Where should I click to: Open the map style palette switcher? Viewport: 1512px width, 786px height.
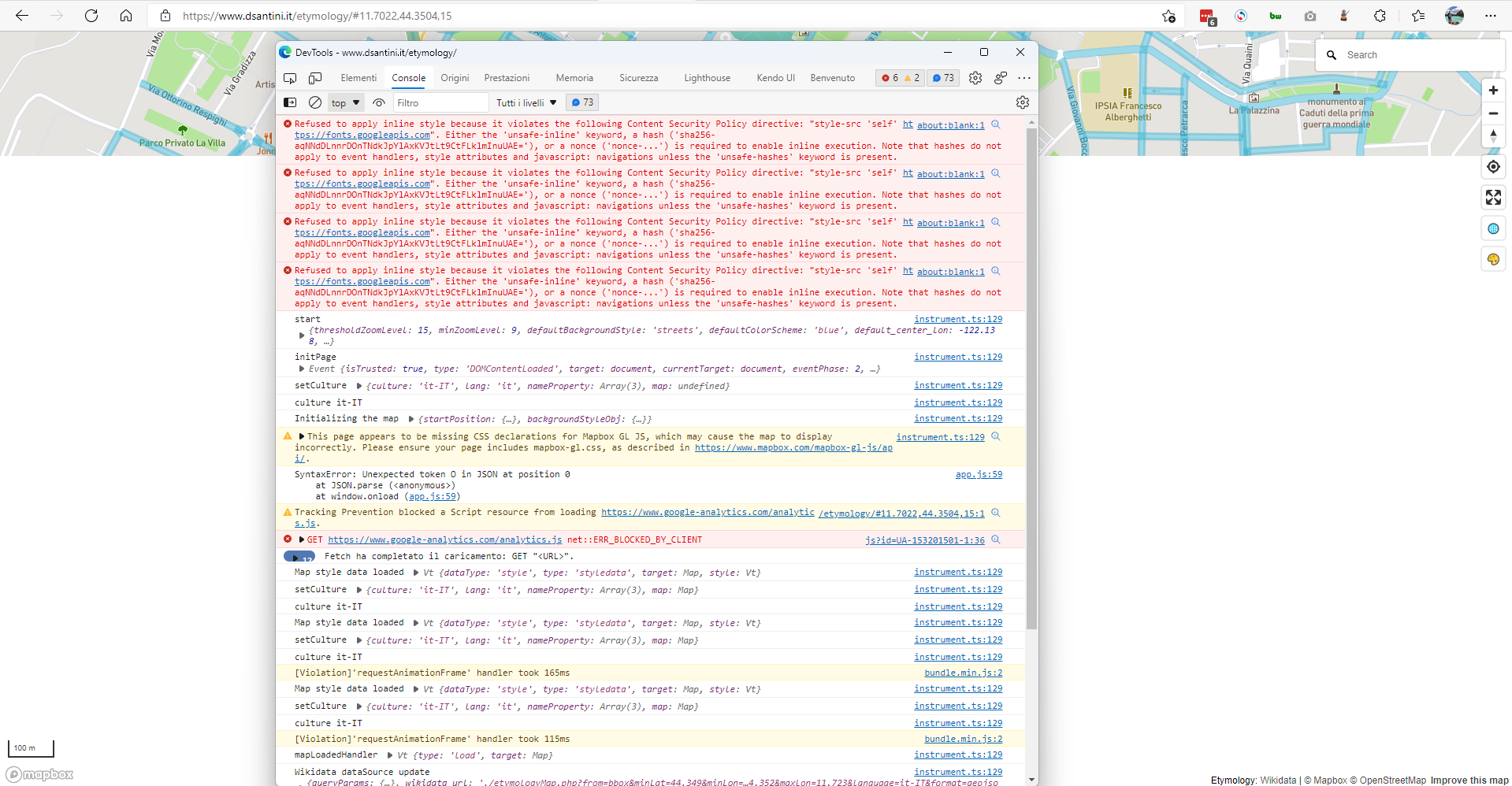point(1492,258)
